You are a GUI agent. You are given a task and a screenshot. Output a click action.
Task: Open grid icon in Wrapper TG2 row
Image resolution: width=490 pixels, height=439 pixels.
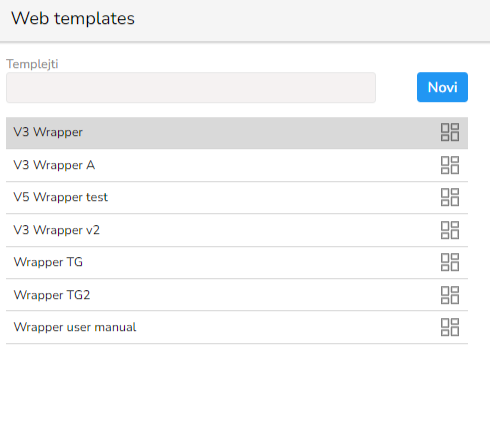coord(450,295)
